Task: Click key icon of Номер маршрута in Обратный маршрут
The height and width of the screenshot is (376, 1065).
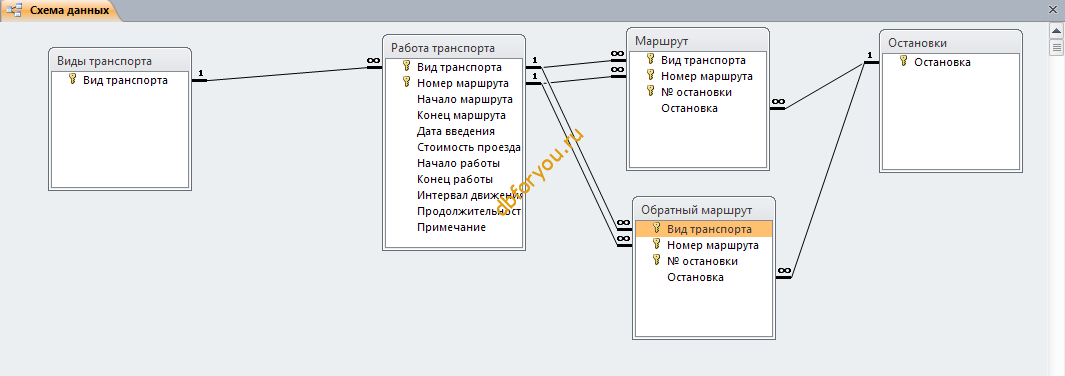Action: (x=656, y=244)
